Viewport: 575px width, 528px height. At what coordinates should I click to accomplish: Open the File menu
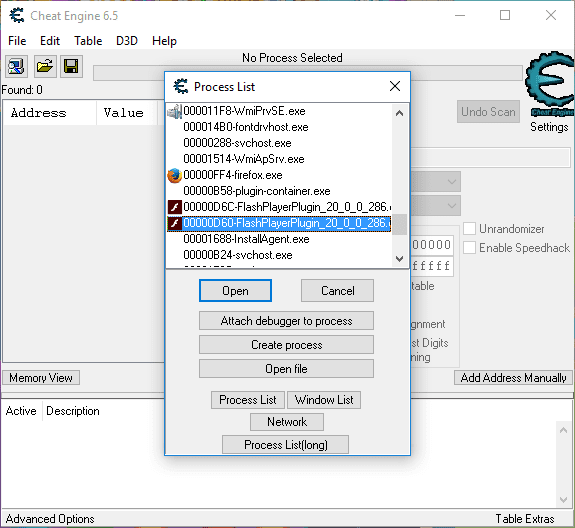(17, 41)
